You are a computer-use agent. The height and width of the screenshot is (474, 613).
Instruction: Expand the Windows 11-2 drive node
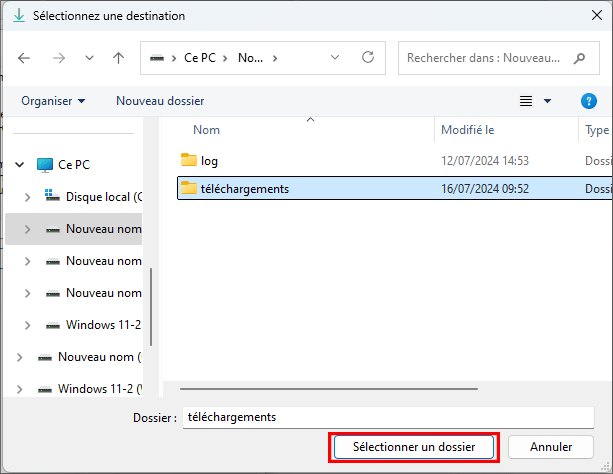point(28,325)
